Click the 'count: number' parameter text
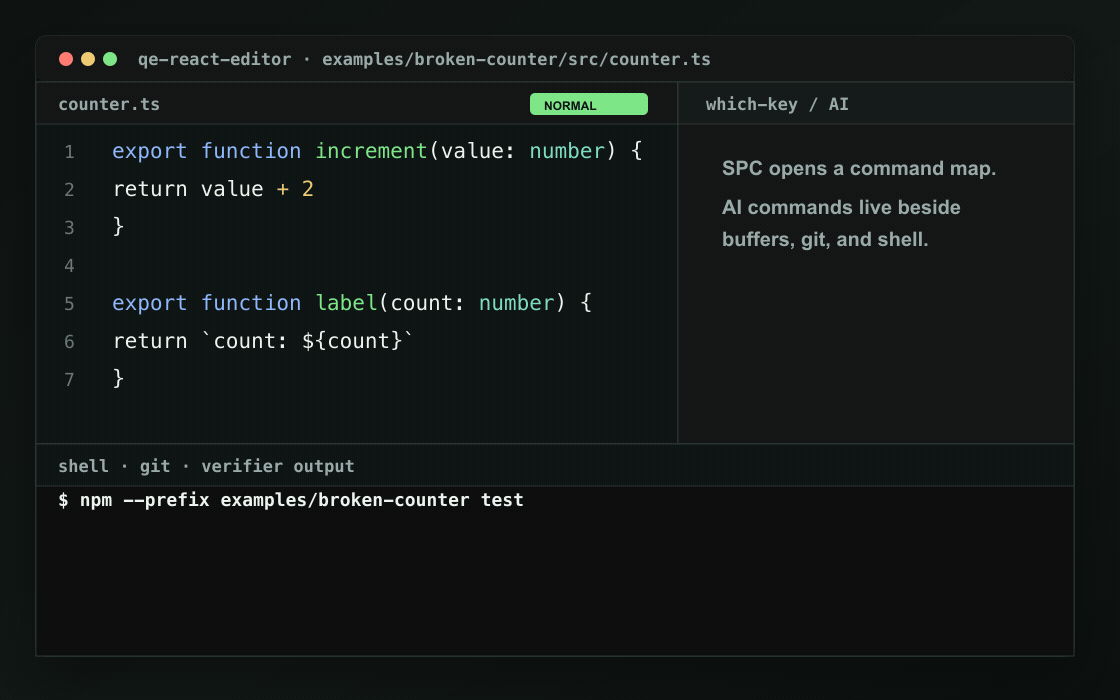The width and height of the screenshot is (1120, 700). pos(472,303)
